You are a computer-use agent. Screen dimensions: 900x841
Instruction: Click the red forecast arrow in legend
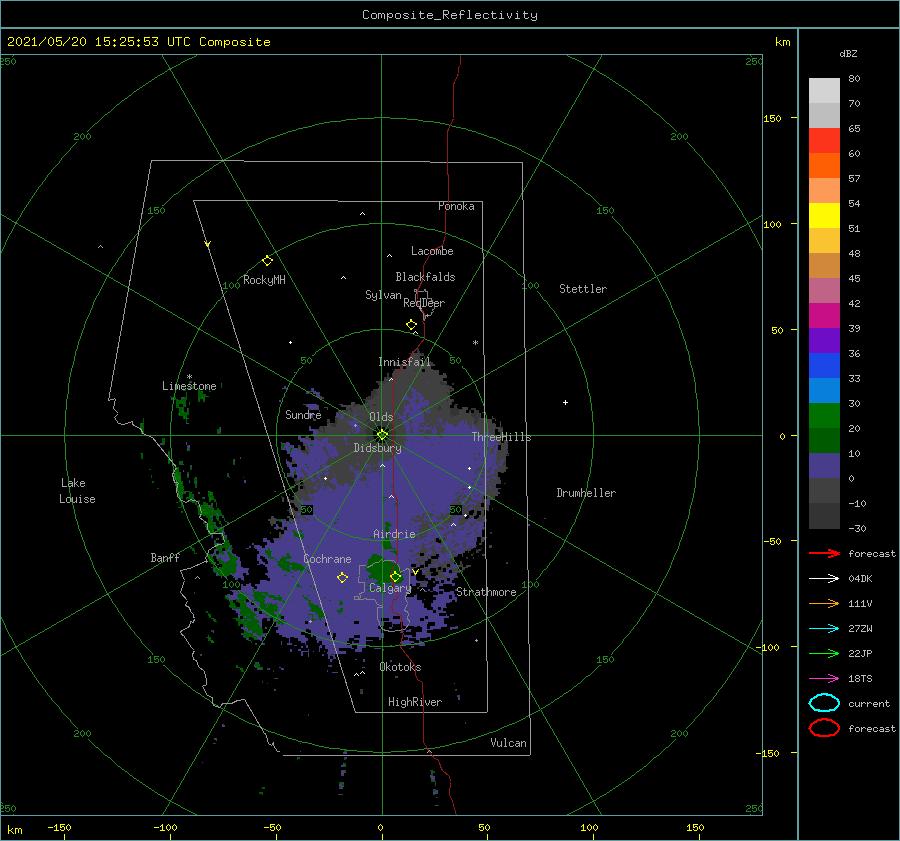[824, 553]
